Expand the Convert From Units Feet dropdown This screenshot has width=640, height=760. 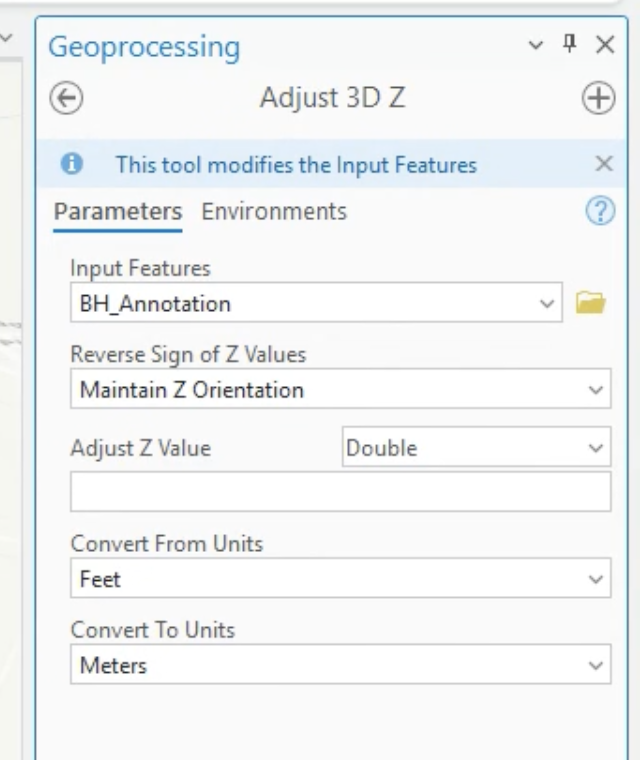pyautogui.click(x=340, y=578)
